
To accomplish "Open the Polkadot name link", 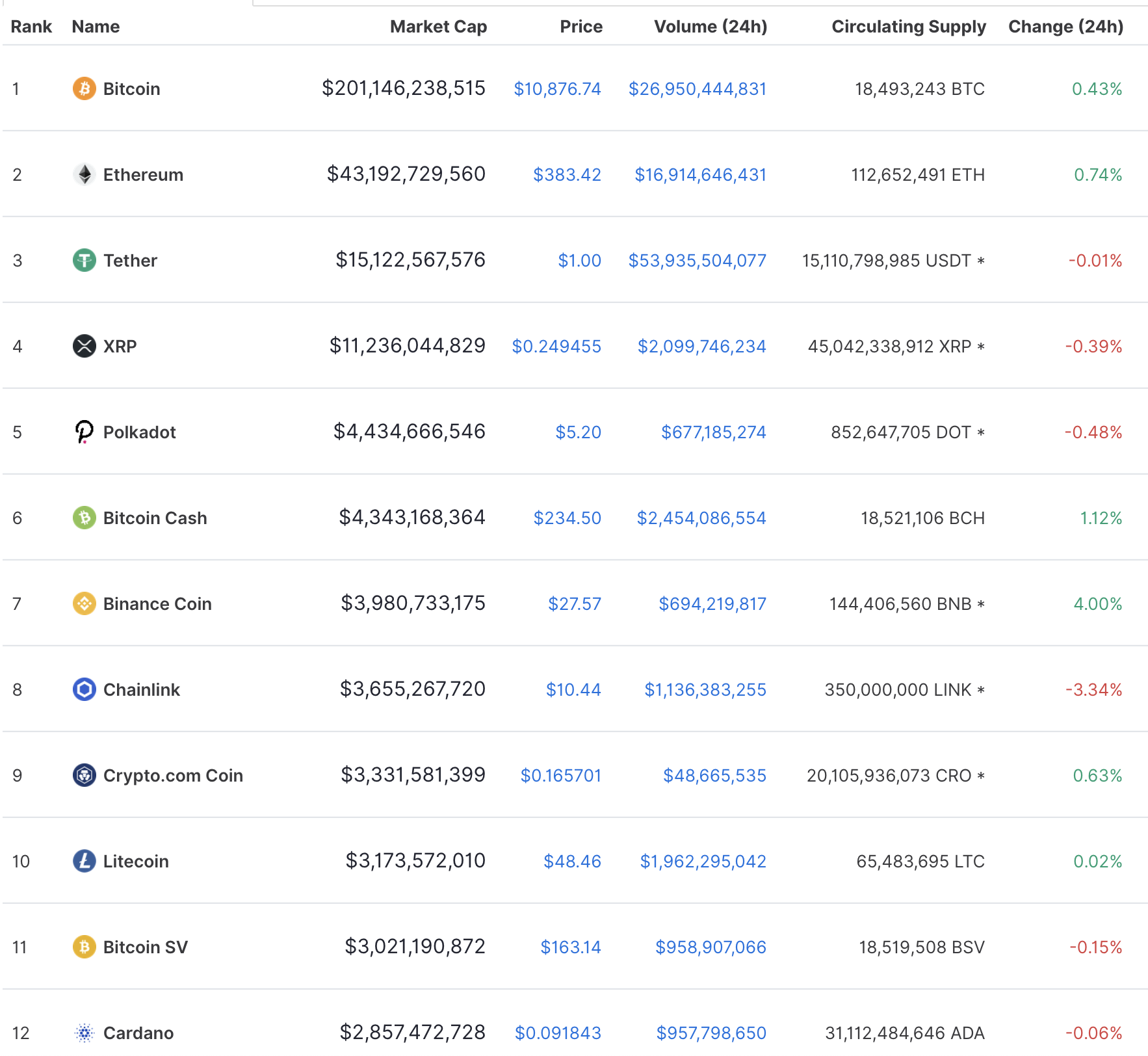I will [x=139, y=432].
